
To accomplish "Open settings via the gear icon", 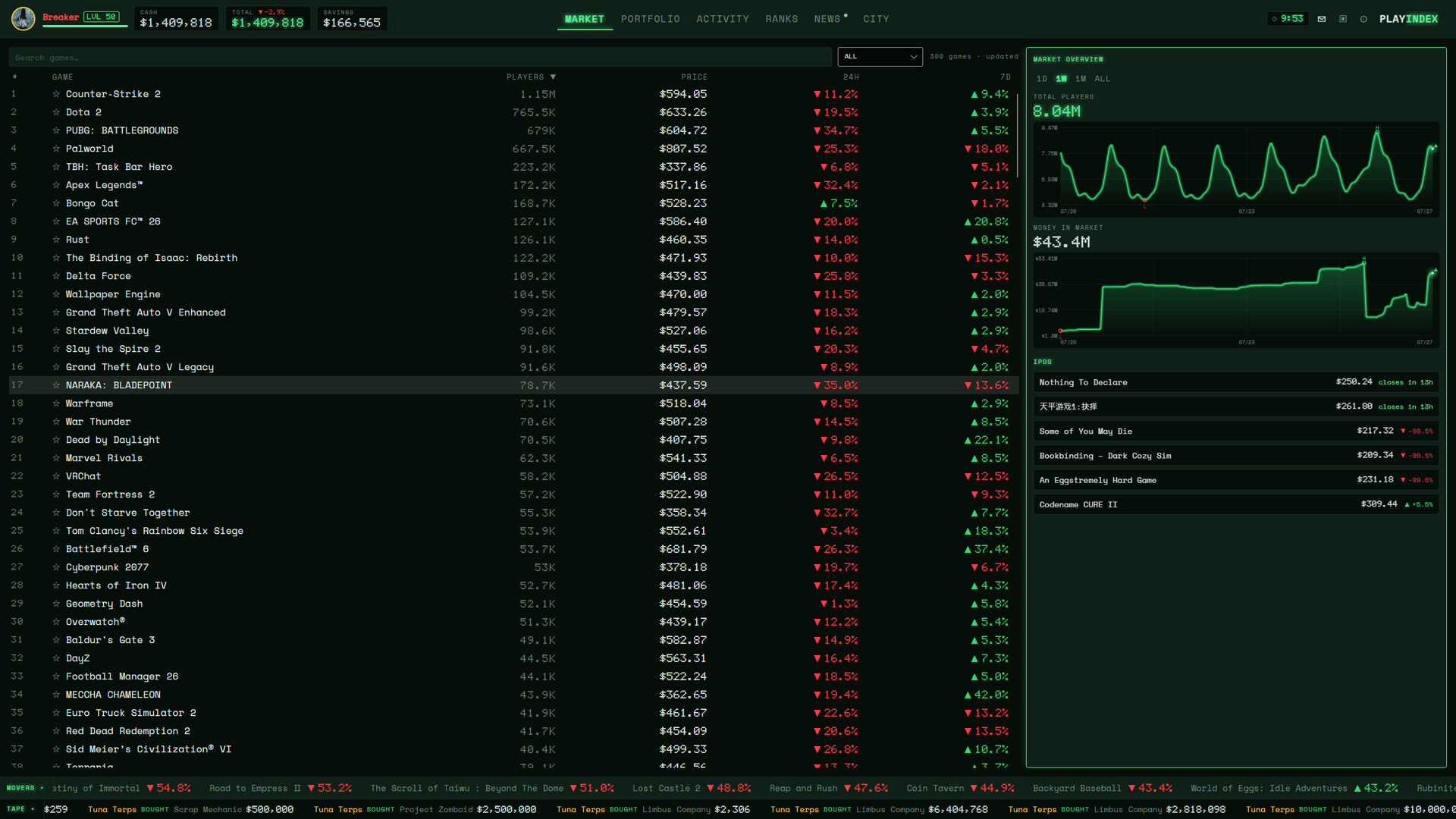I will tap(1363, 19).
